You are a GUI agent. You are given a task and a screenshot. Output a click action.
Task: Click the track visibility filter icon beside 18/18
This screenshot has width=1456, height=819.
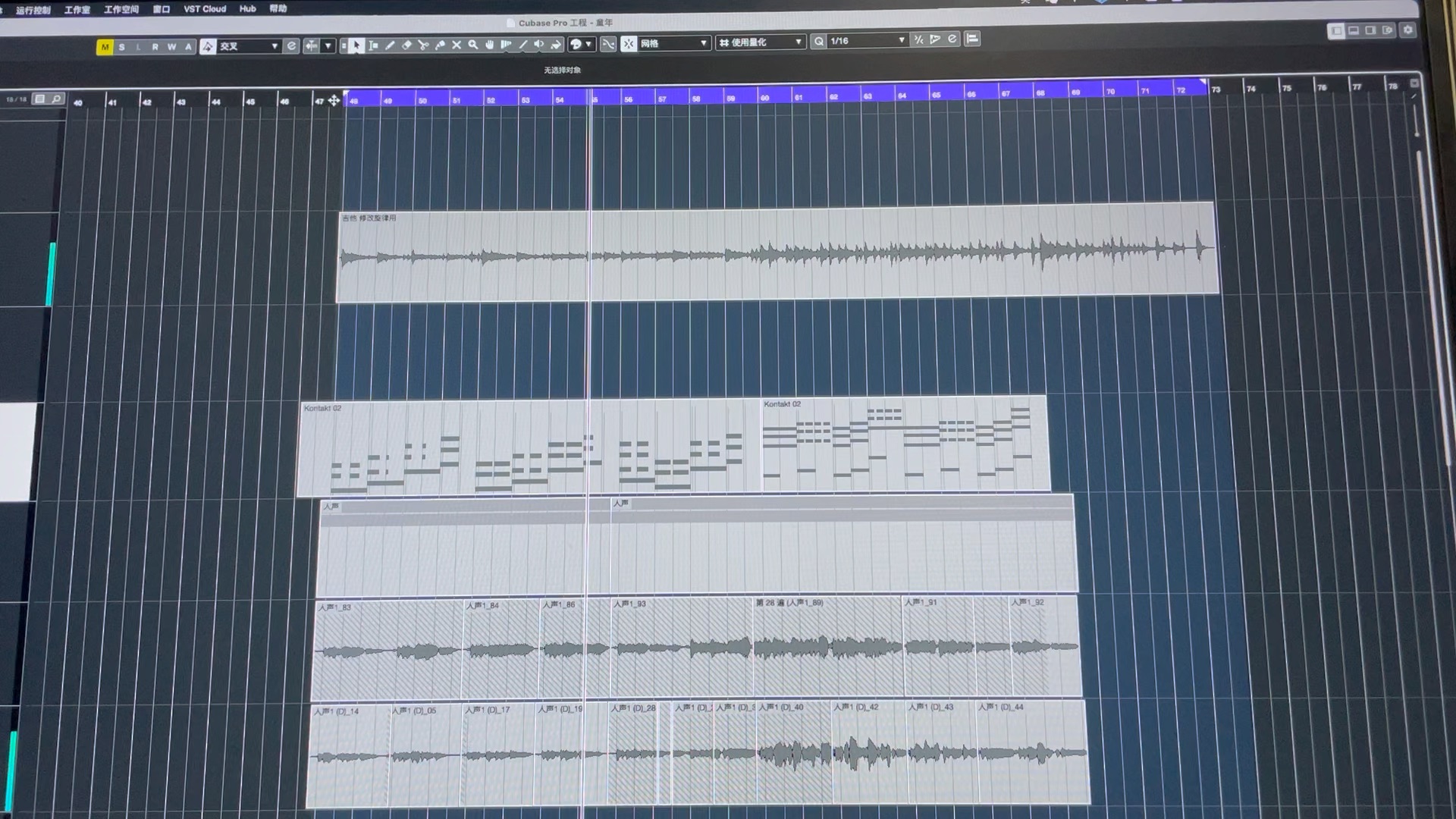coord(40,99)
